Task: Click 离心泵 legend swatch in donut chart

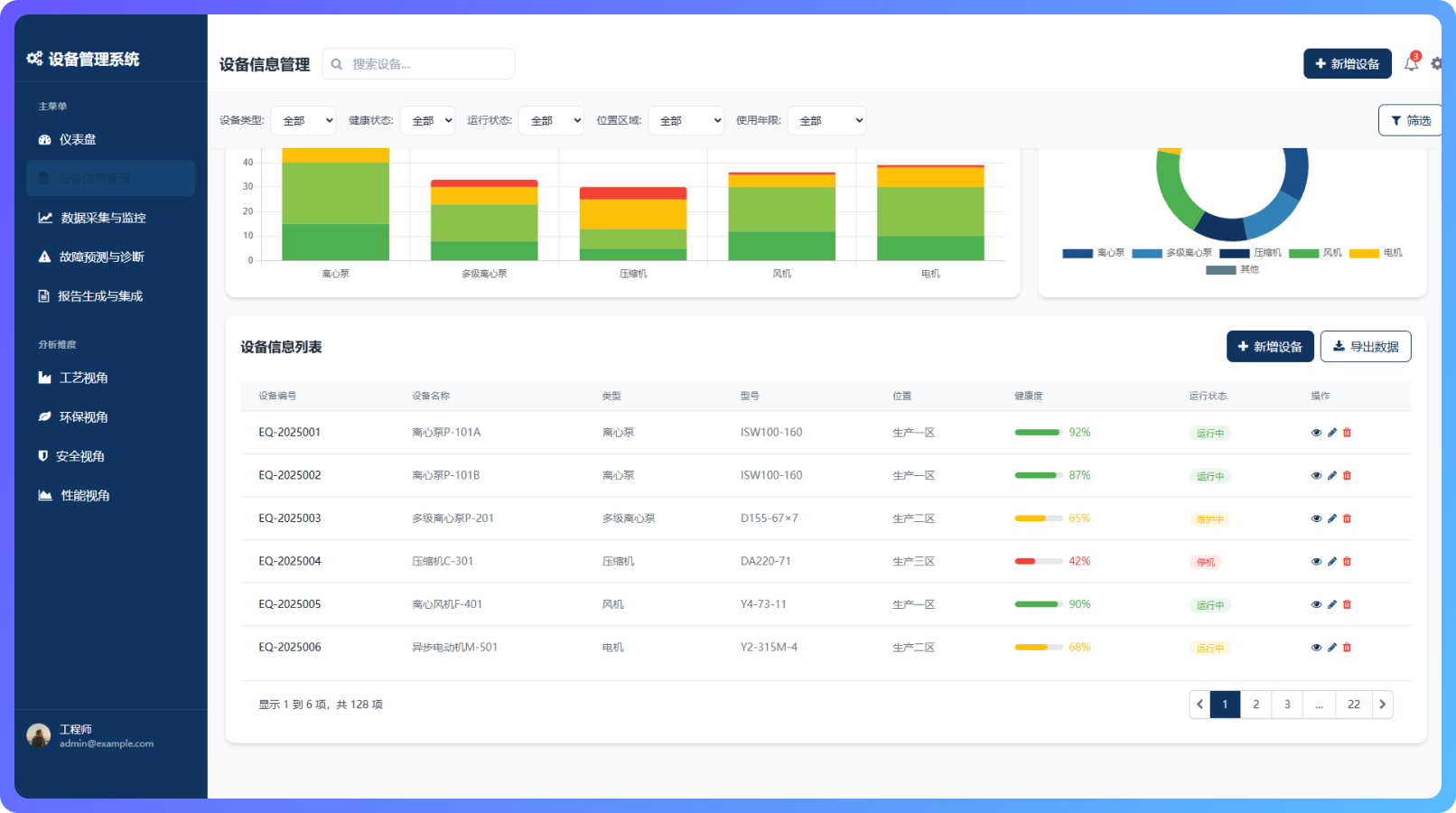Action: click(1078, 254)
